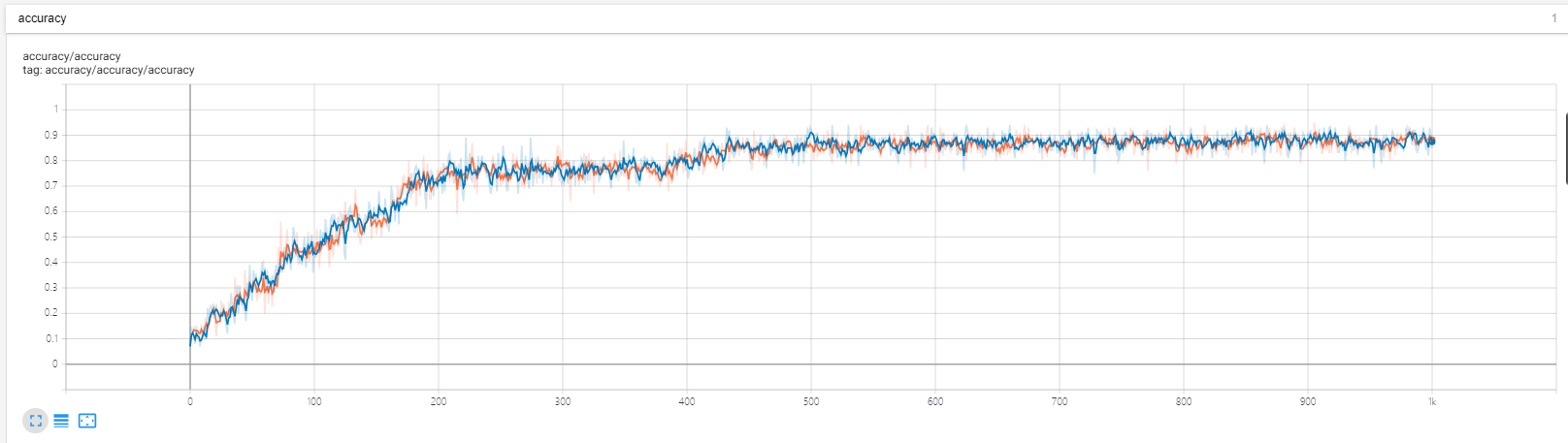Click the y-axis label 0.9

(x=50, y=135)
